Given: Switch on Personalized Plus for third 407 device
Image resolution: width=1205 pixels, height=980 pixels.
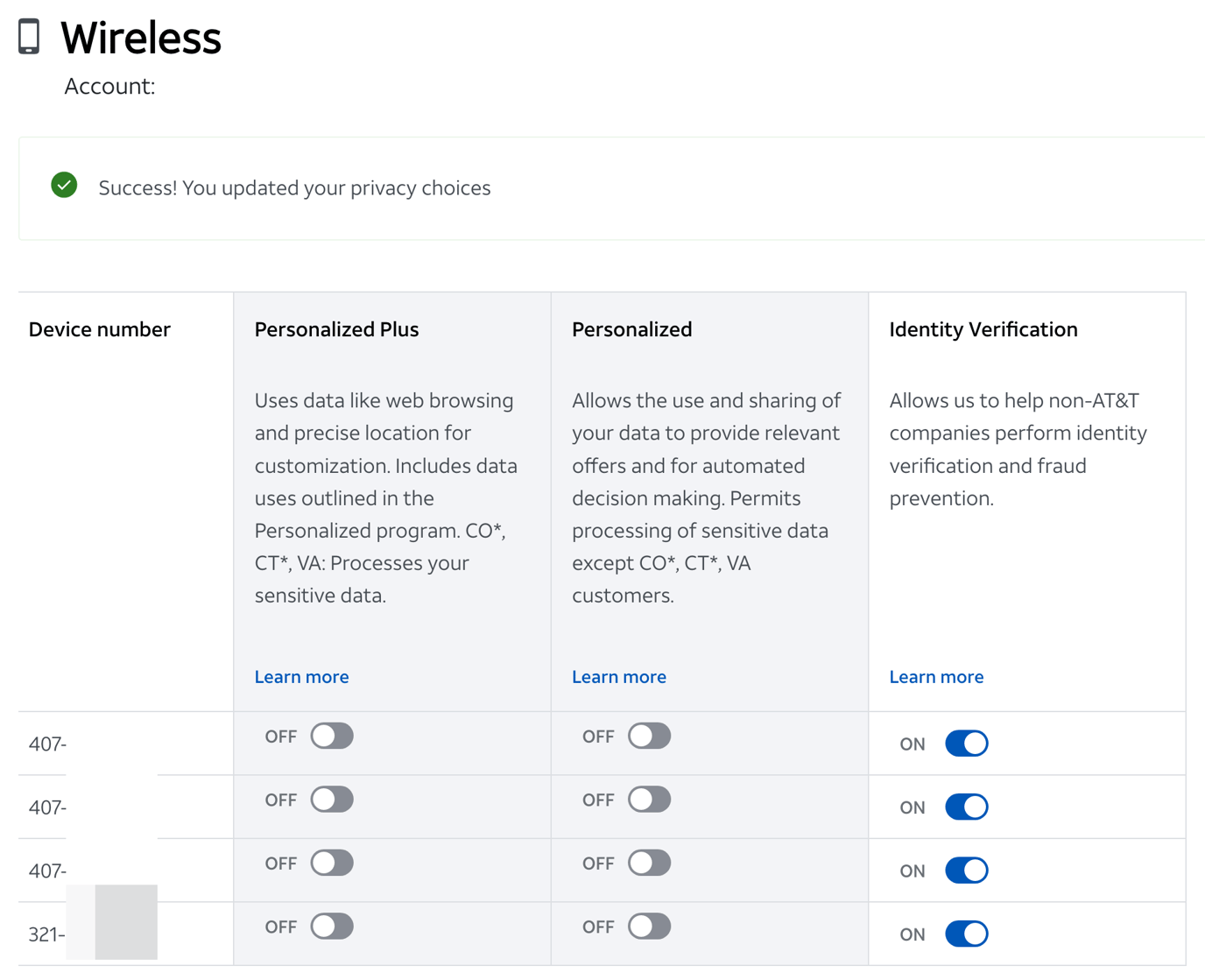Looking at the screenshot, I should tap(332, 864).
